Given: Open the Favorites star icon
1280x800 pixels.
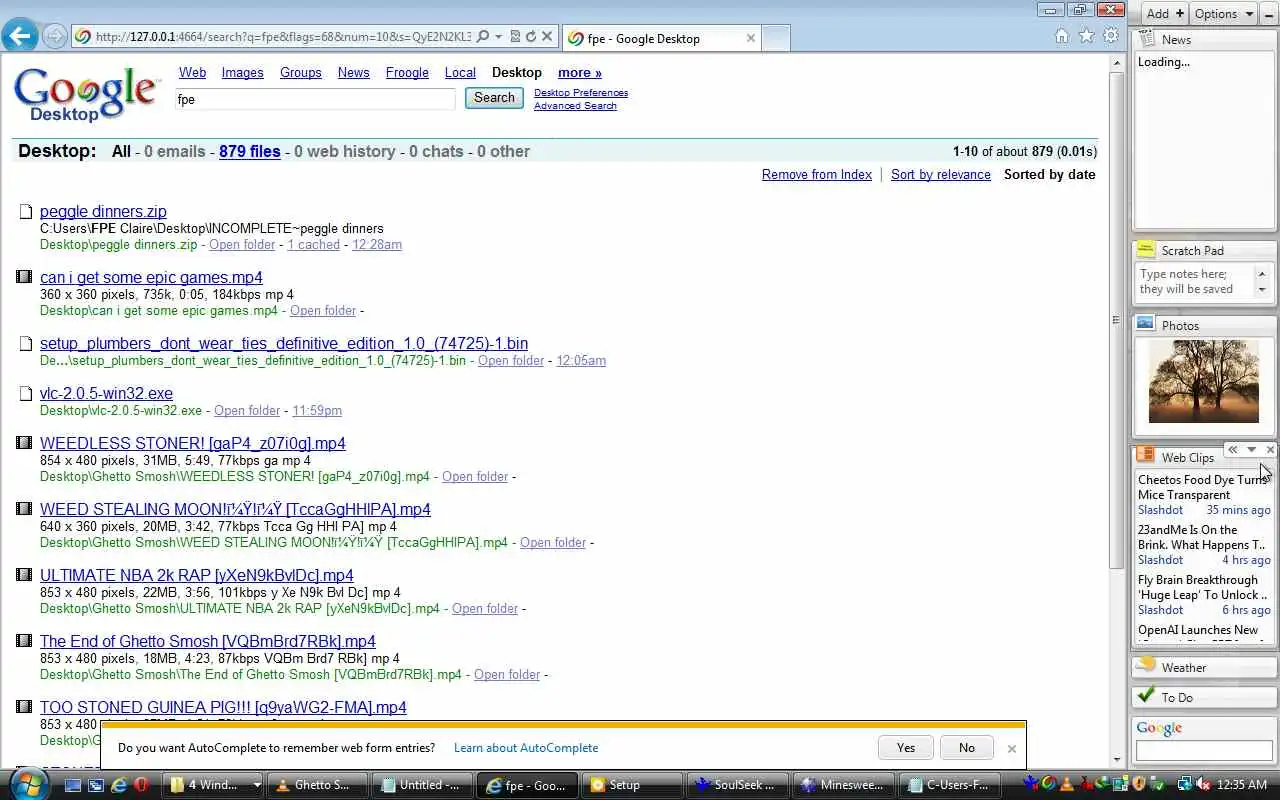Looking at the screenshot, I should (1087, 36).
